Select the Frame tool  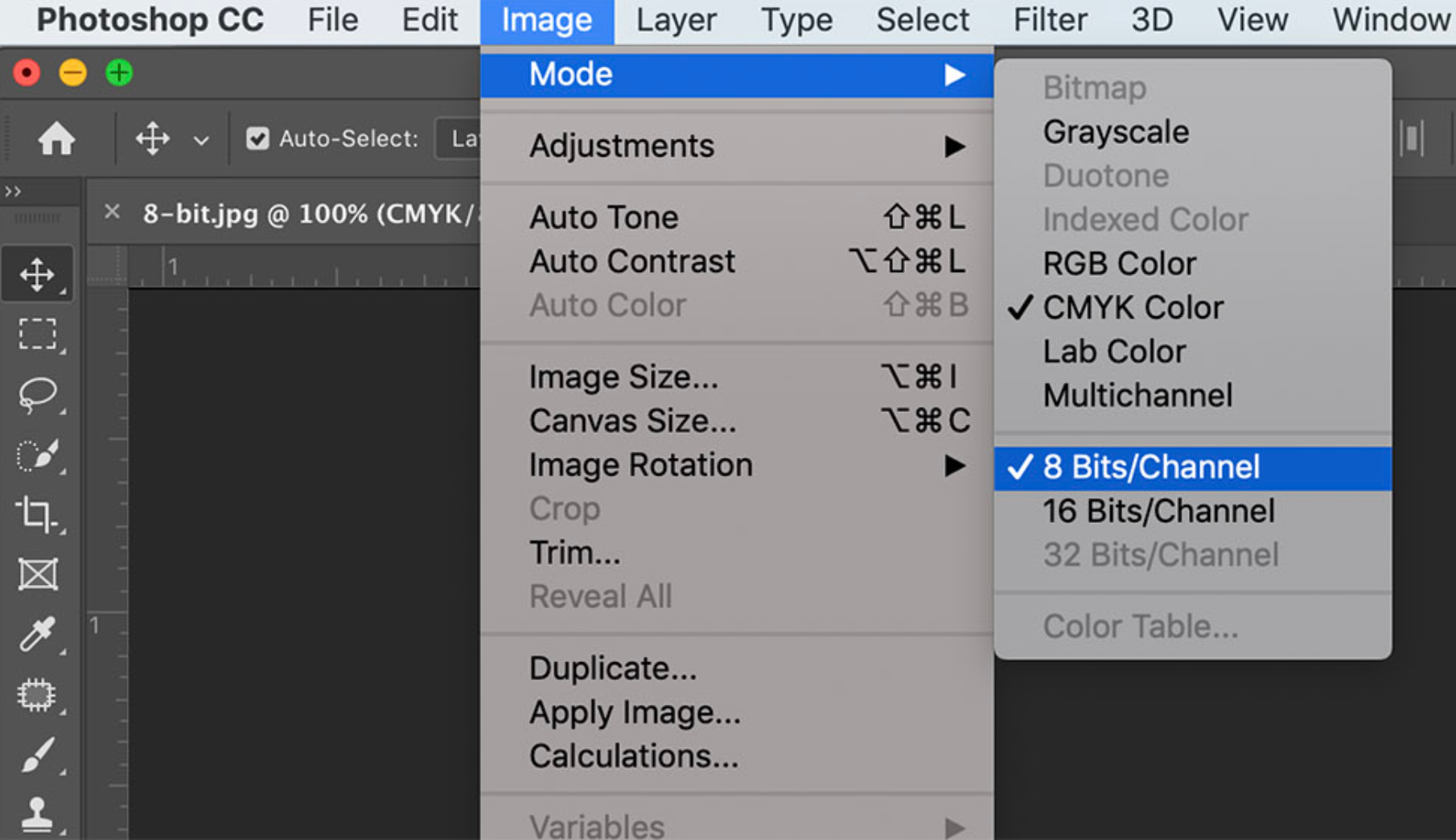coord(39,574)
